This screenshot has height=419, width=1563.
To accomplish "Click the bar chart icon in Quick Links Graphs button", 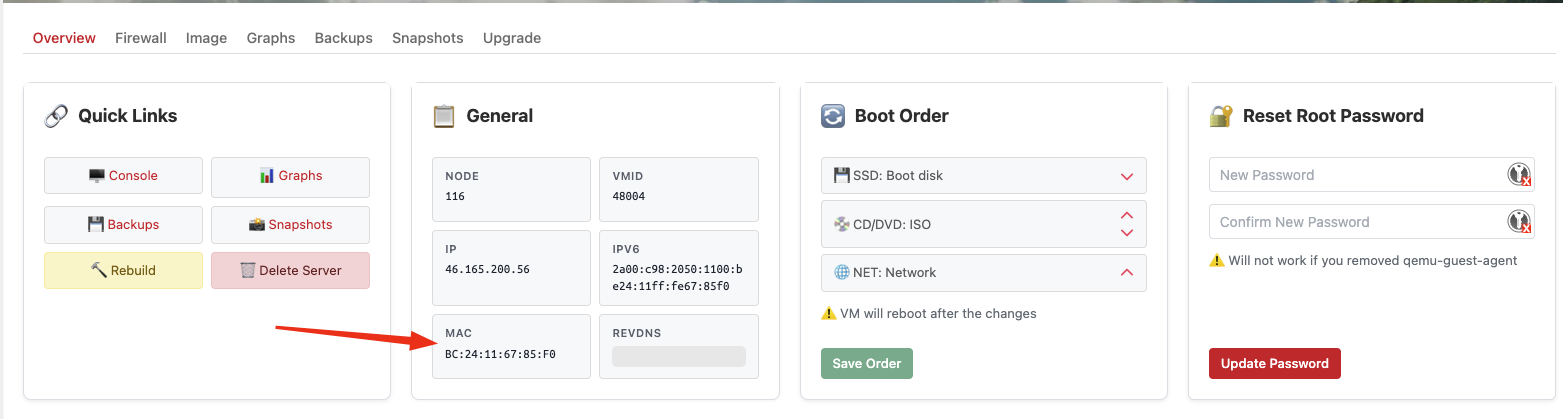I will [267, 176].
